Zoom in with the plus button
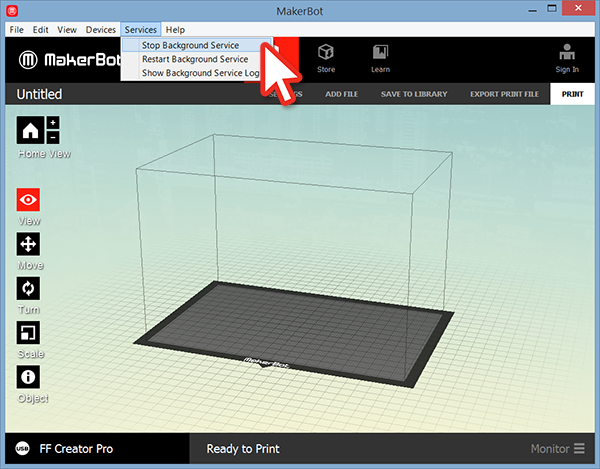 point(53,123)
